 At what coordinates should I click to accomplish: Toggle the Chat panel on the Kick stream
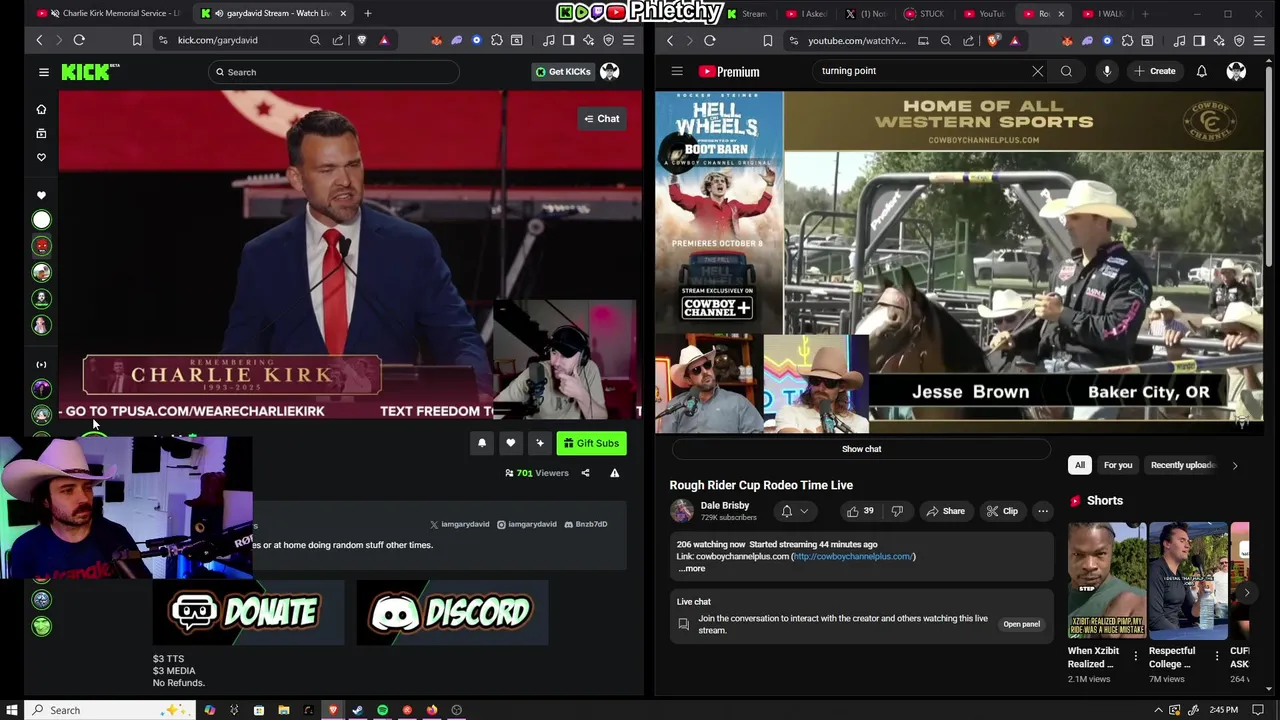coord(602,119)
